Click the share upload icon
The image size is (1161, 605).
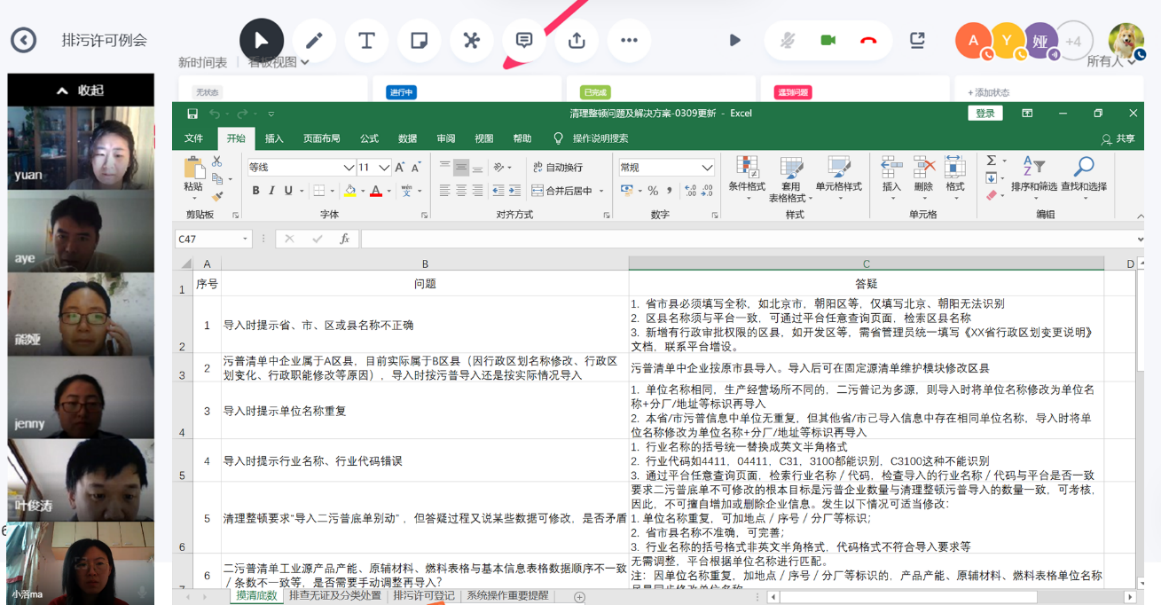(576, 41)
